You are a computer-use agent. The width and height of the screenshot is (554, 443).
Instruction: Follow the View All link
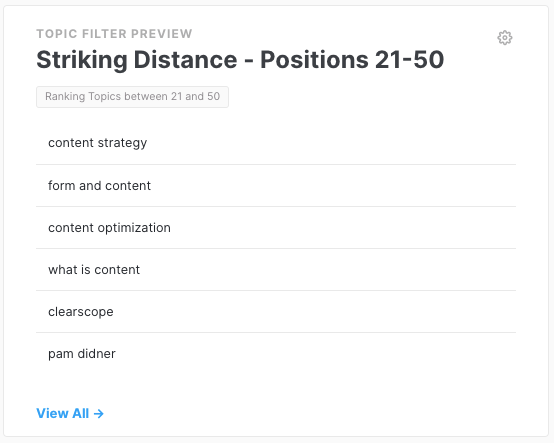point(70,413)
